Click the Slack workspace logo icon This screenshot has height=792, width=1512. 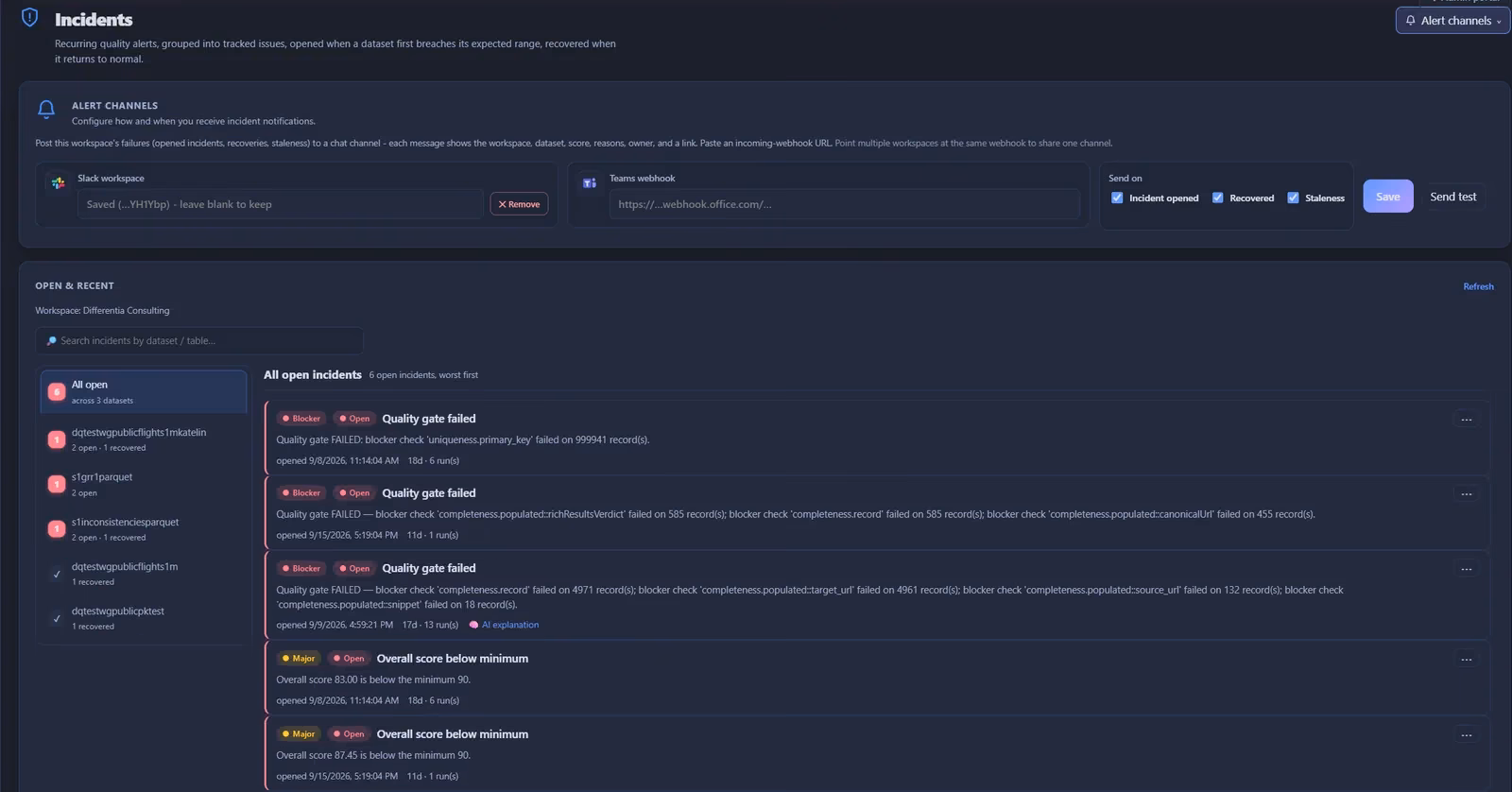58,182
